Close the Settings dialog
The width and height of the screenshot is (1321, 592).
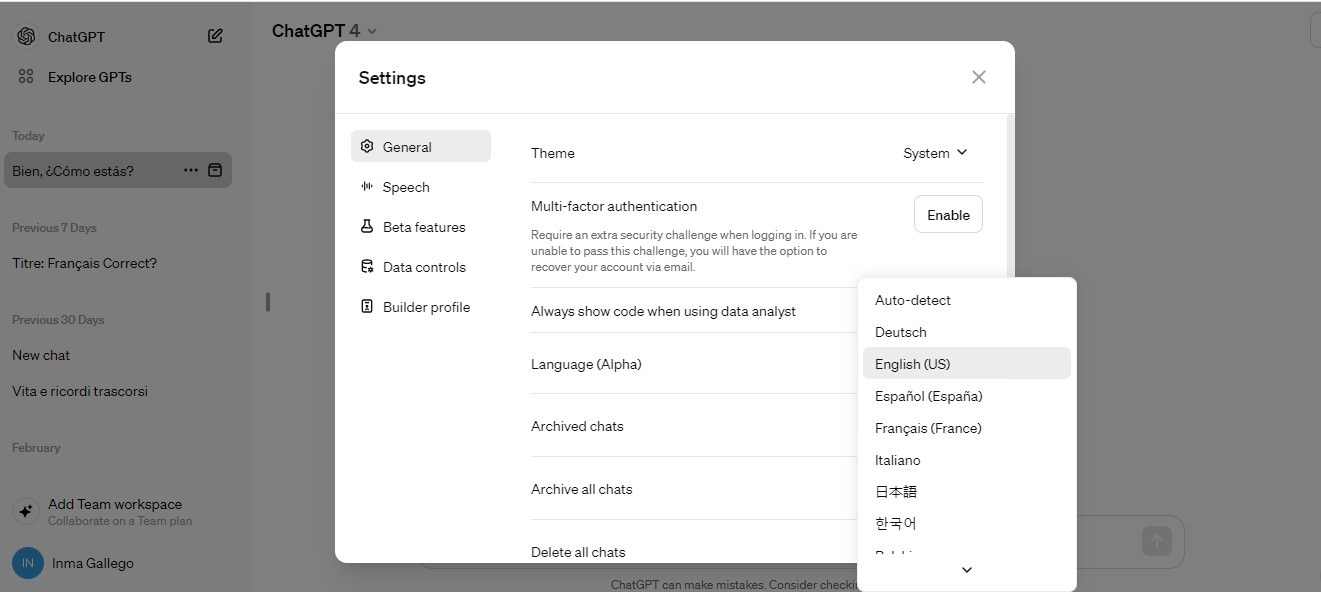[x=979, y=77]
